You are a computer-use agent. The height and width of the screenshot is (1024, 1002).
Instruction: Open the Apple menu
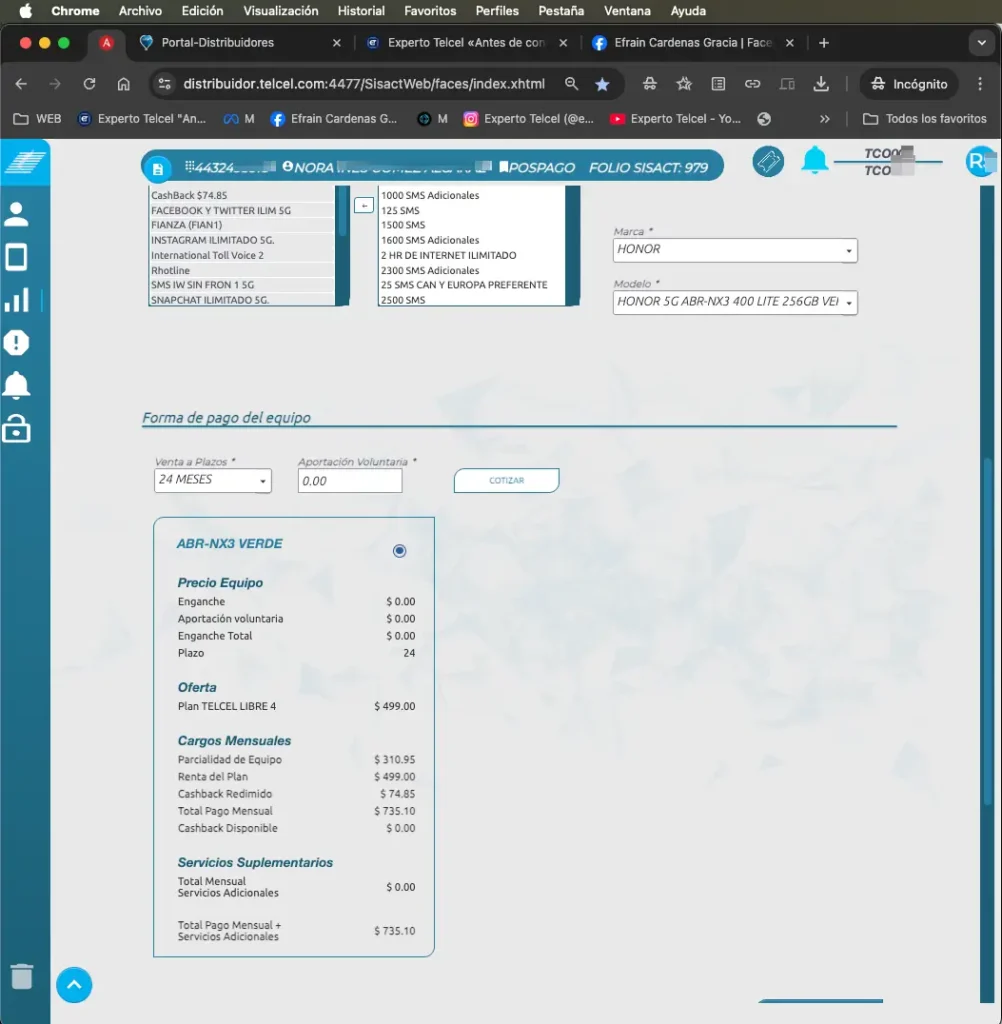point(25,11)
